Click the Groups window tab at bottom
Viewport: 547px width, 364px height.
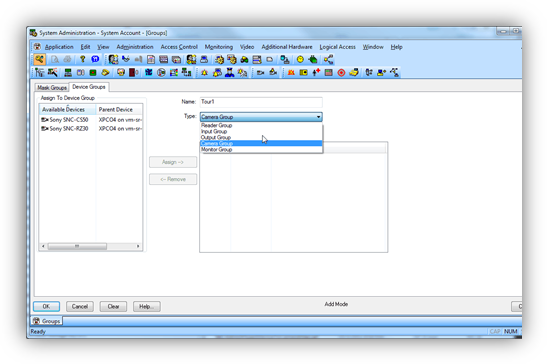click(x=46, y=321)
